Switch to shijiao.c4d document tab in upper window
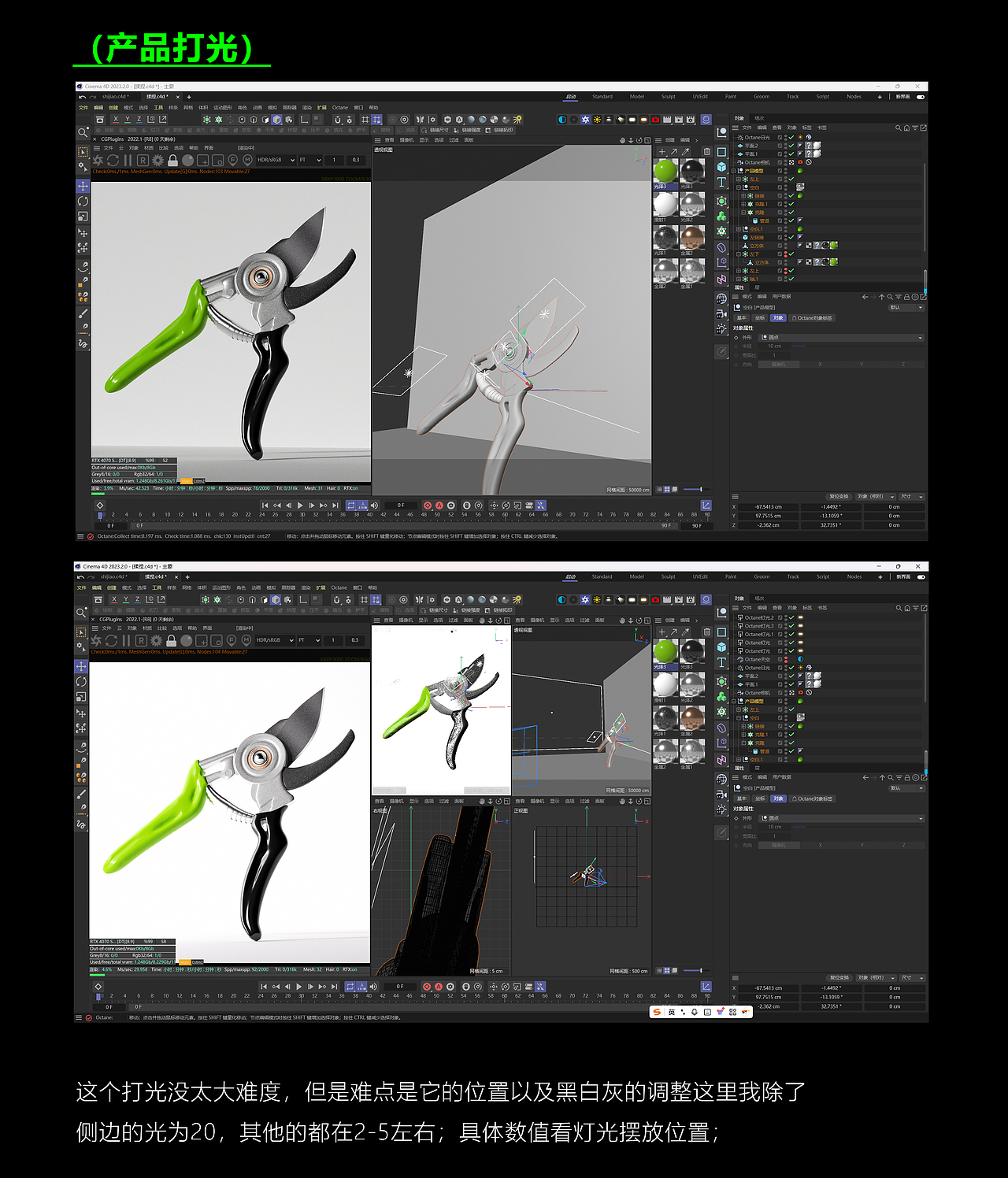The height and width of the screenshot is (1178, 1008). [114, 97]
